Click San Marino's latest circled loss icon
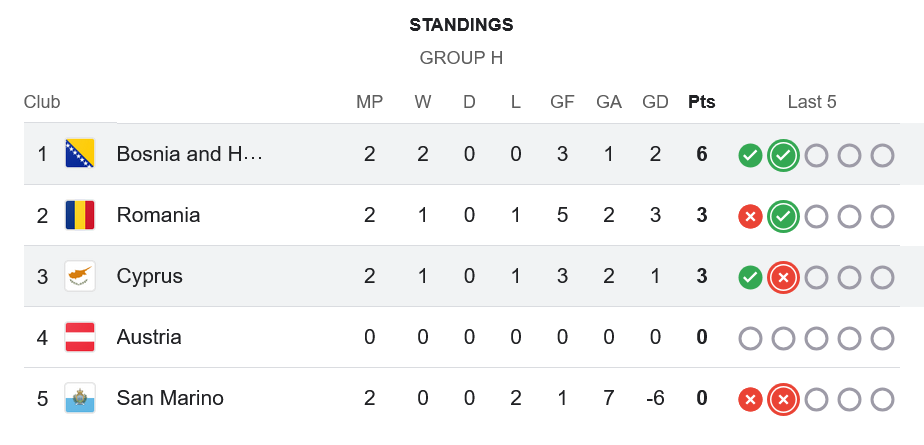This screenshot has height=445, width=924. pos(784,399)
